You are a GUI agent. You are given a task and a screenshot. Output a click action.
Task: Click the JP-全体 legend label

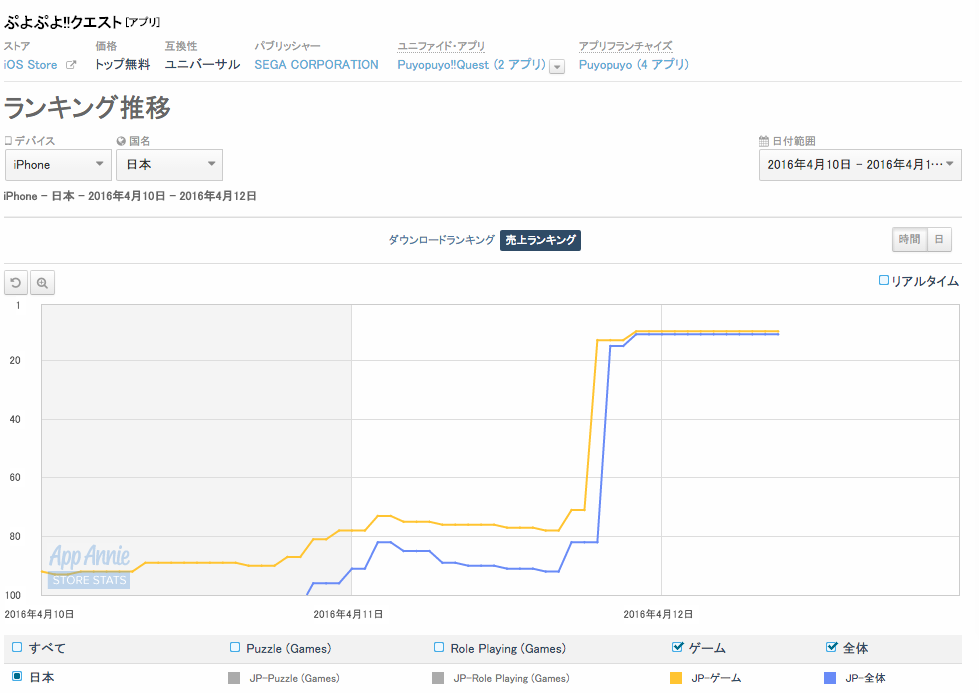tap(865, 678)
